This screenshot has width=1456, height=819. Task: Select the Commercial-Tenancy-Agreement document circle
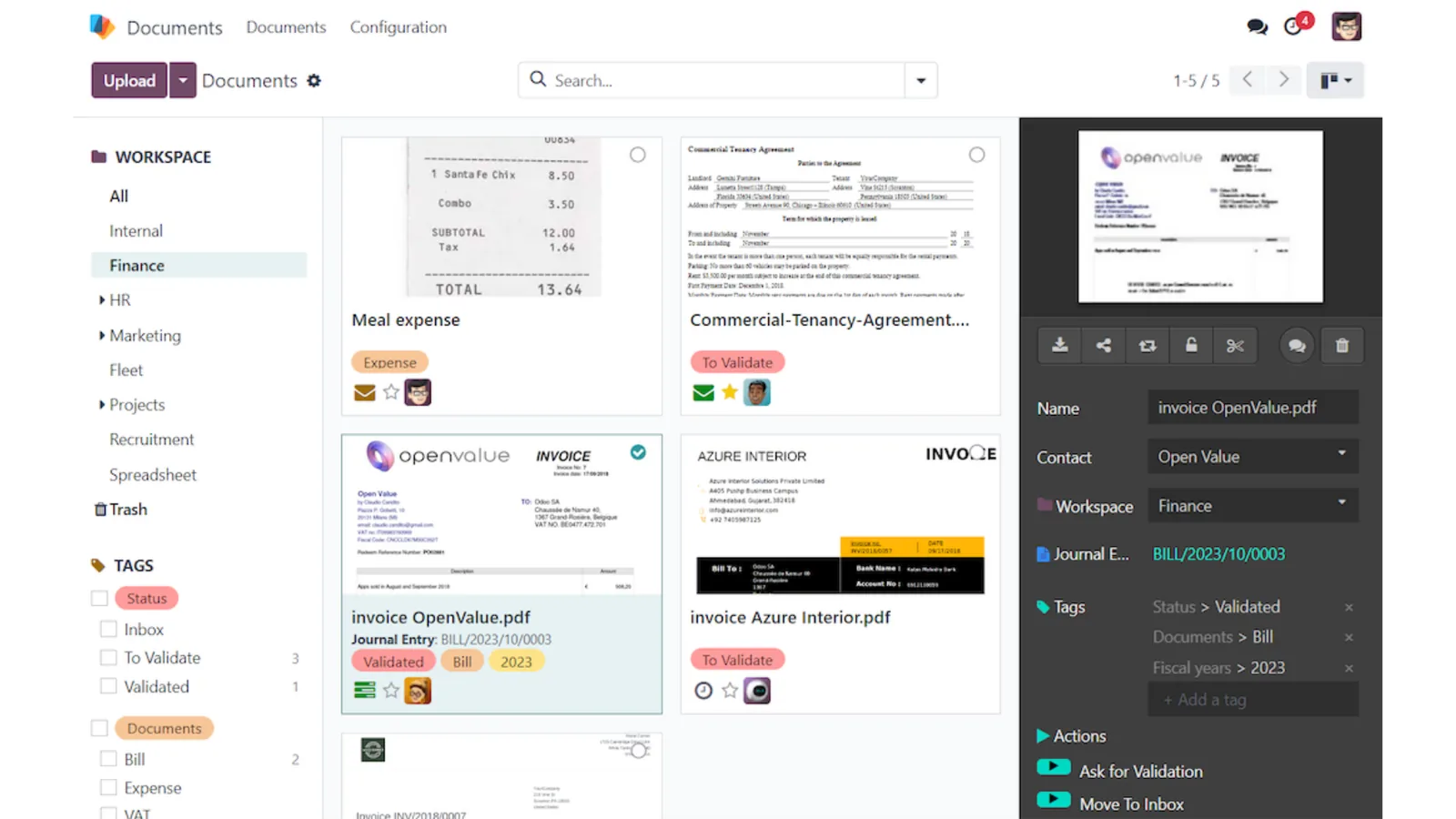pyautogui.click(x=976, y=155)
